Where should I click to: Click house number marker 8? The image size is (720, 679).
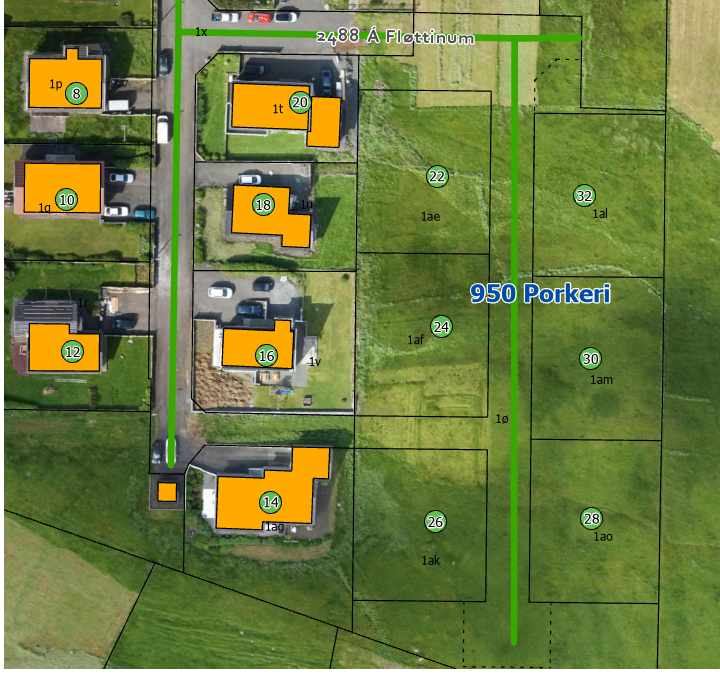[77, 94]
